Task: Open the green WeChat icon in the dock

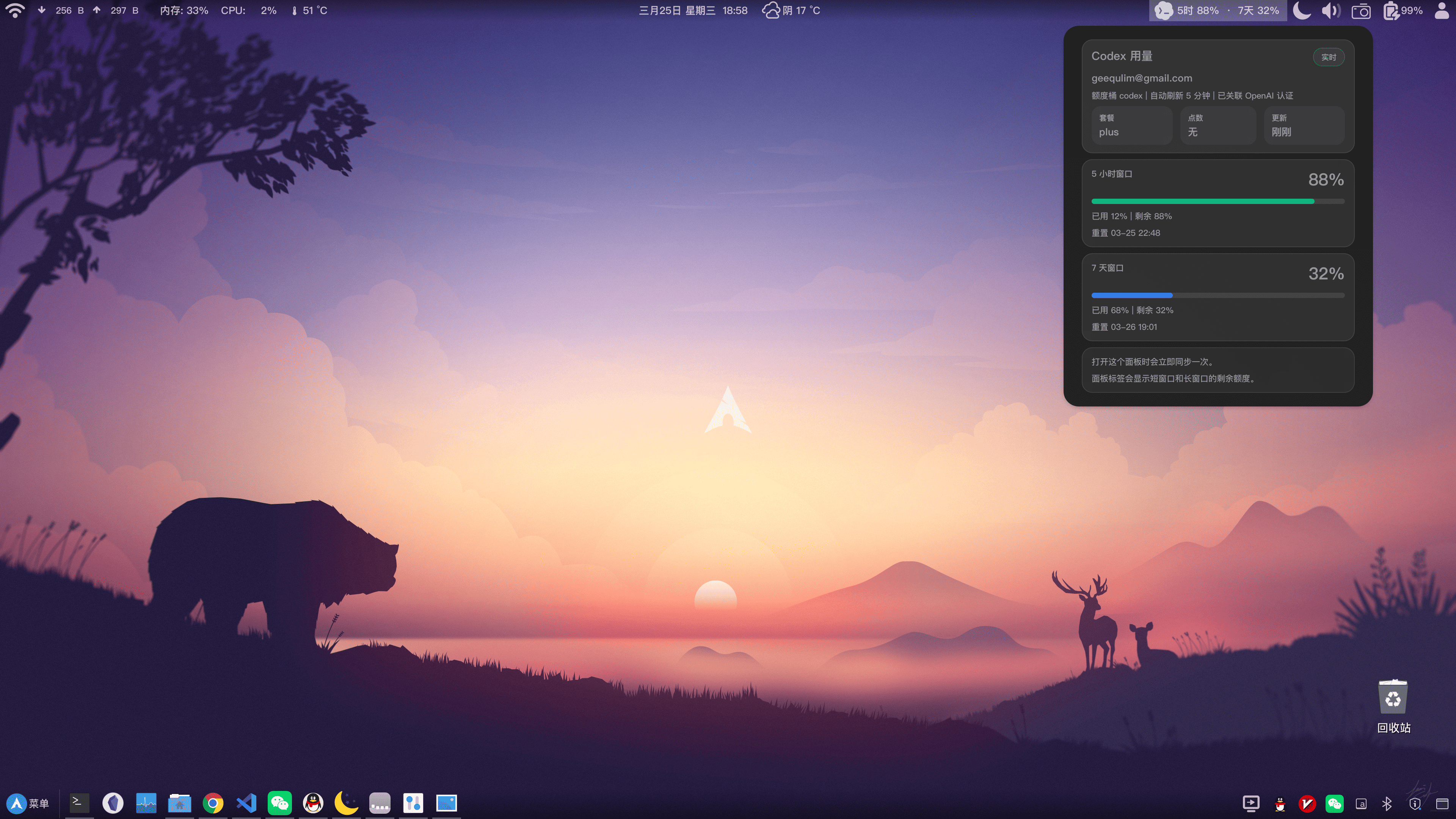Action: (280, 803)
